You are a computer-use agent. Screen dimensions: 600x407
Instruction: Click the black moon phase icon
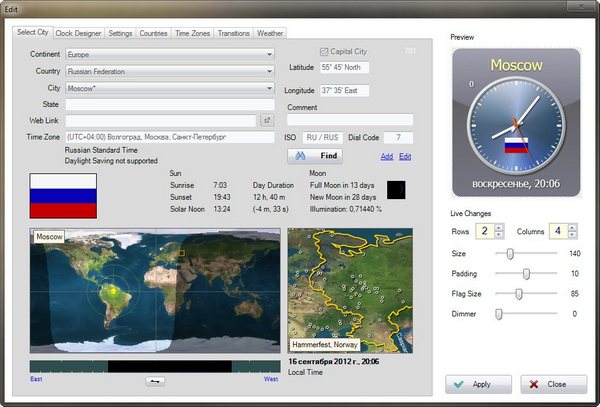pos(396,190)
